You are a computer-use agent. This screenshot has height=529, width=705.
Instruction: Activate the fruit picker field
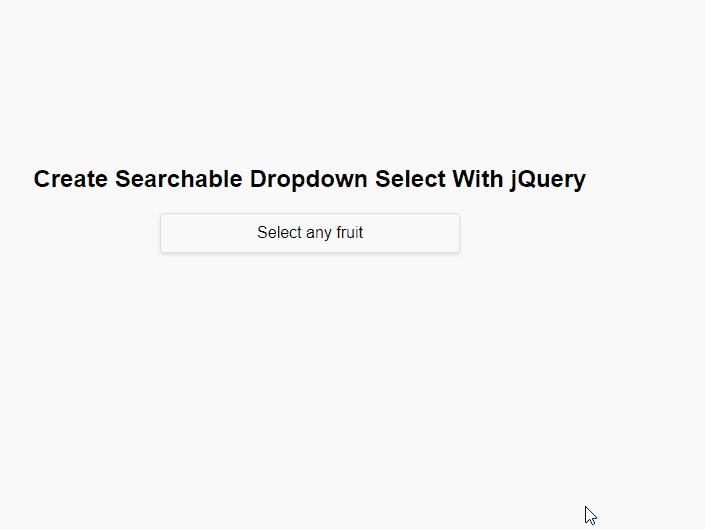click(310, 233)
